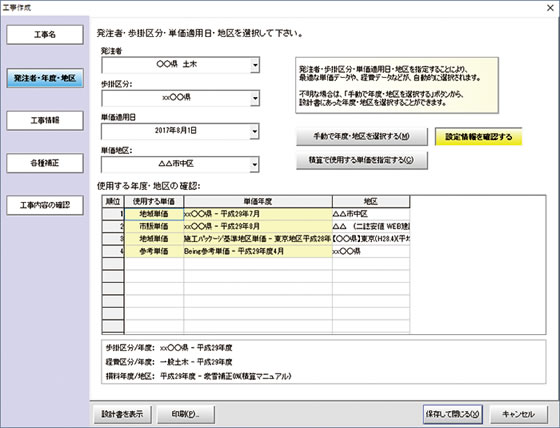The image size is (560, 428).
Task: Open the 工事内容の確認 sidebar step
Action: (45, 205)
